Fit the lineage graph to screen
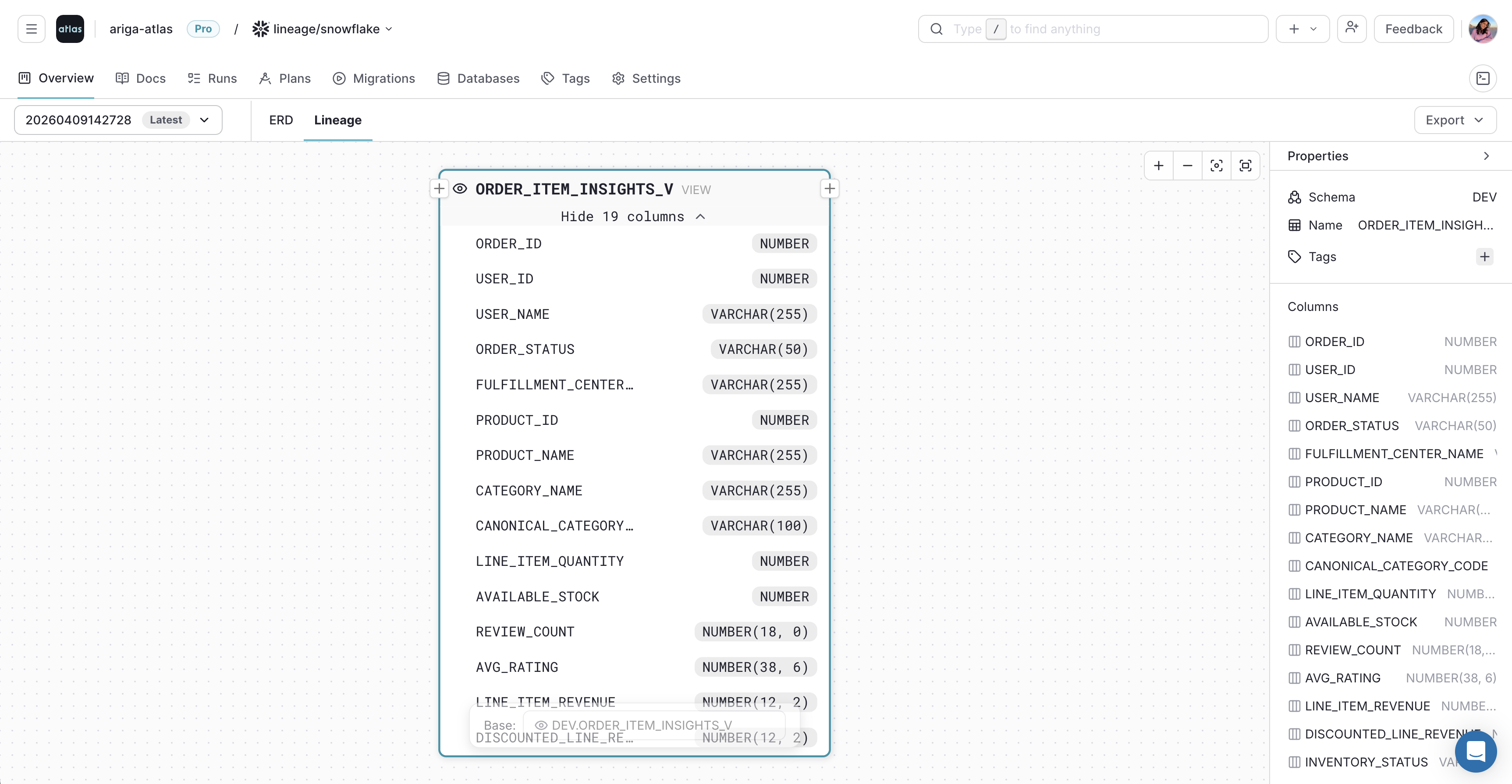Viewport: 1512px width, 784px height. pos(1245,166)
